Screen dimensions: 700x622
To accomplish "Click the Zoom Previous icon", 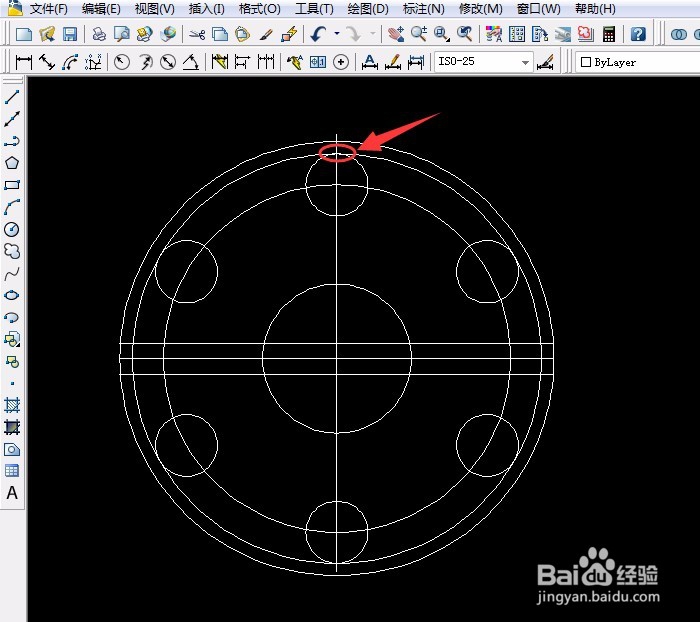I will (x=465, y=34).
